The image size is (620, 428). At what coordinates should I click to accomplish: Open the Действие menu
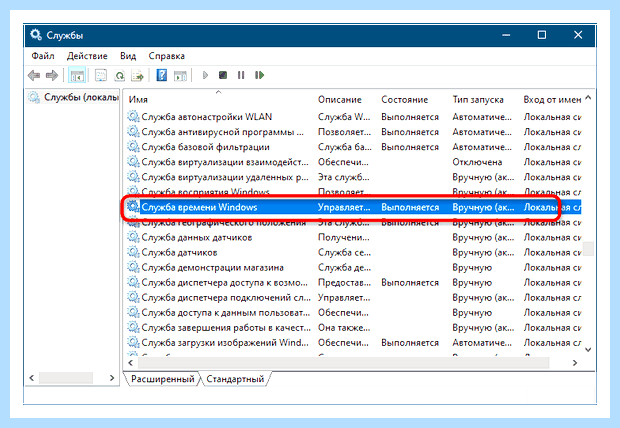pyautogui.click(x=87, y=56)
